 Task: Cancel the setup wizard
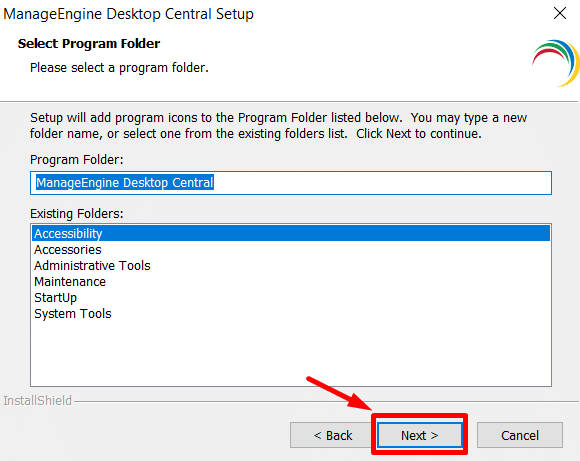tap(520, 435)
